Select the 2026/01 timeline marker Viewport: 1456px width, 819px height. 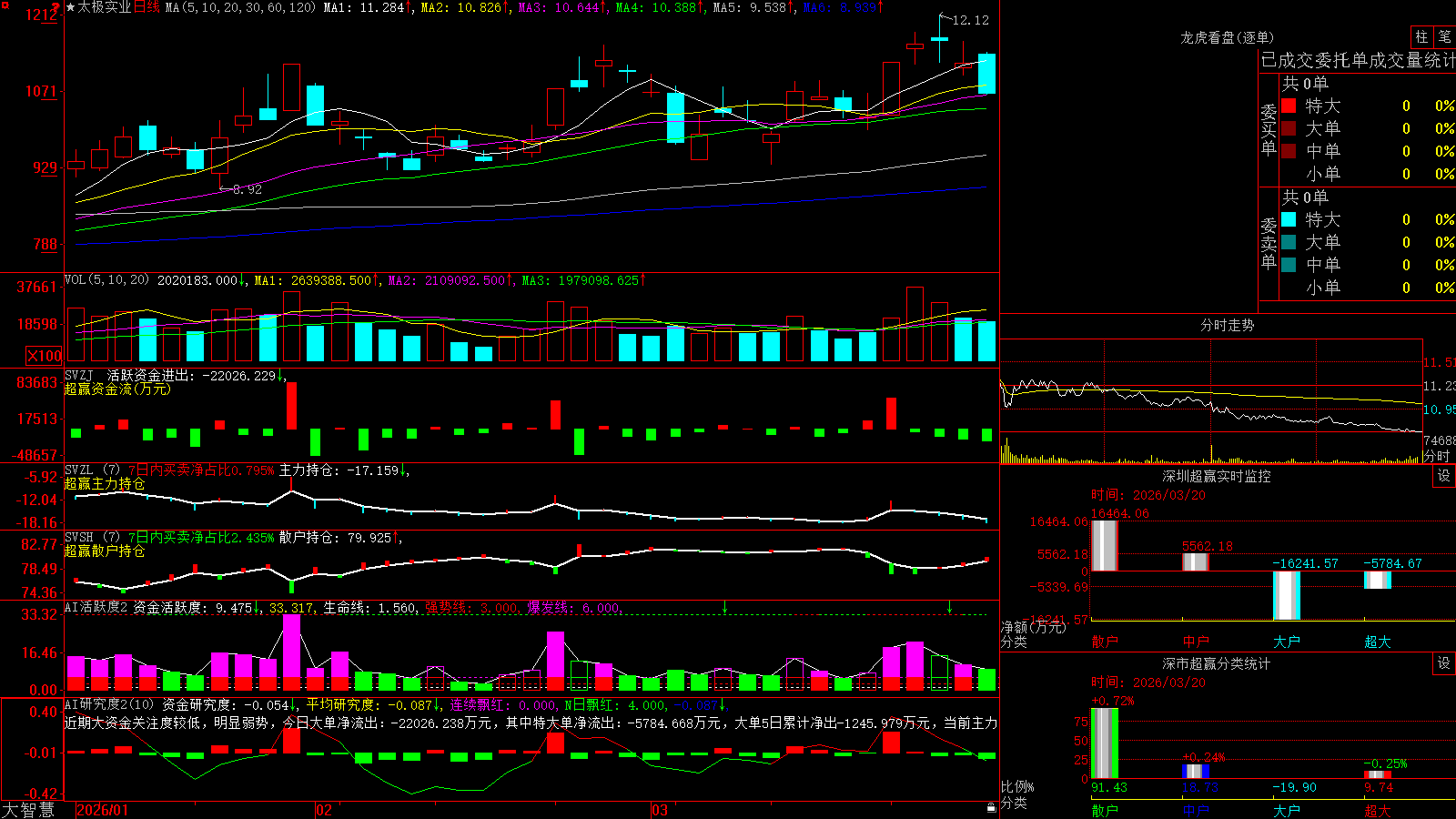point(103,810)
